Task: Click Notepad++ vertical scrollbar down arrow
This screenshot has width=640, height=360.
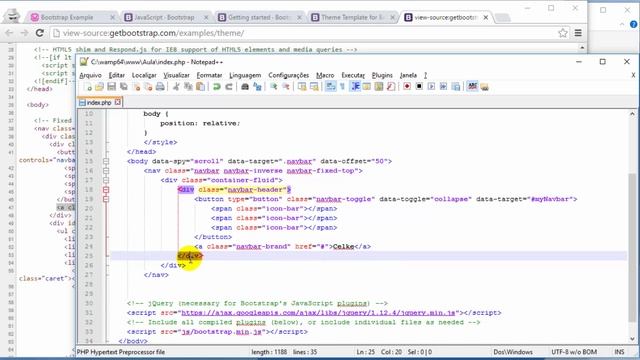Action: point(632,339)
